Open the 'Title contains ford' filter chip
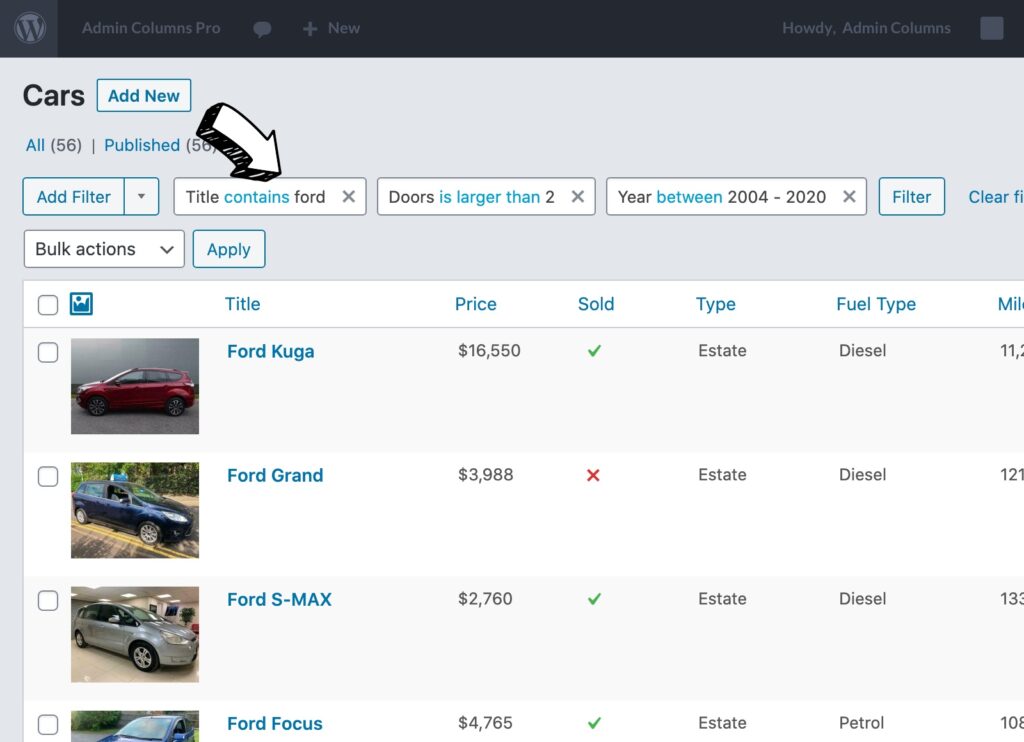This screenshot has height=742, width=1024. 258,197
